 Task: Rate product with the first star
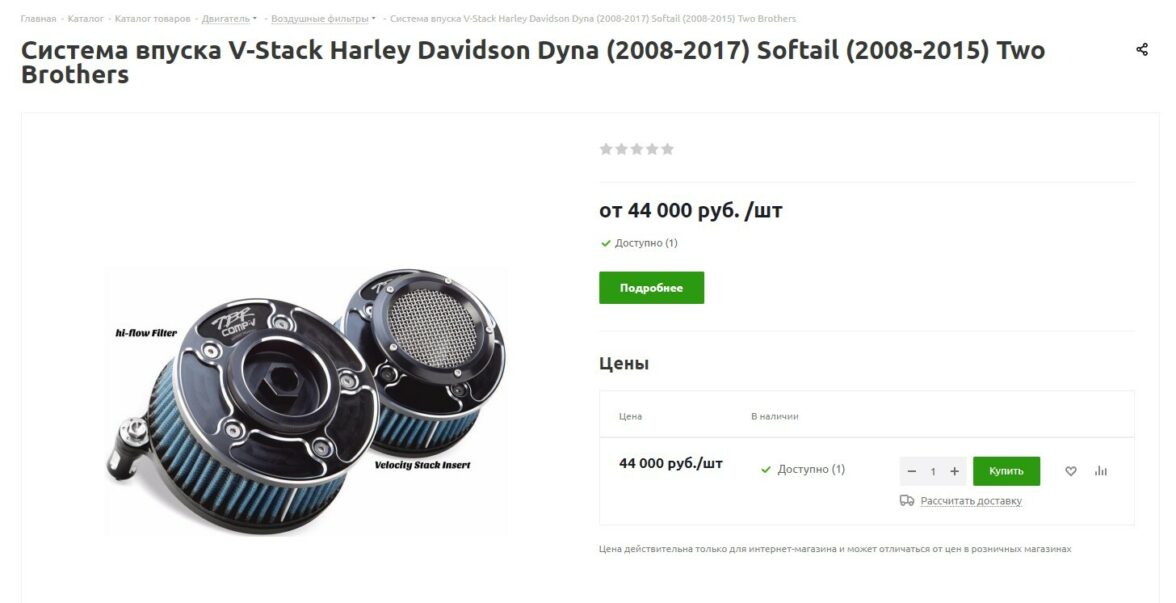click(x=606, y=149)
